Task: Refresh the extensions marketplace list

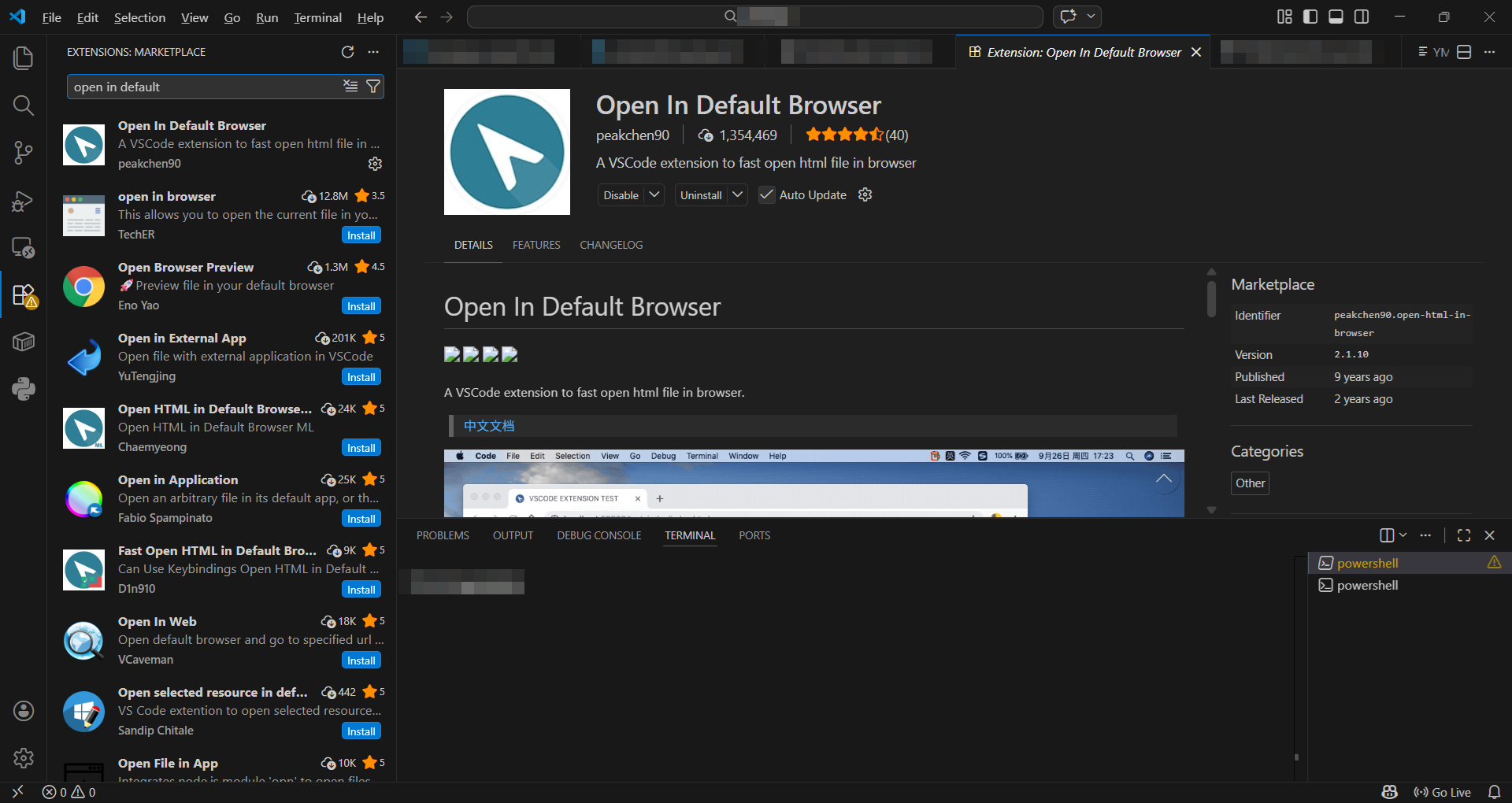Action: pyautogui.click(x=347, y=52)
